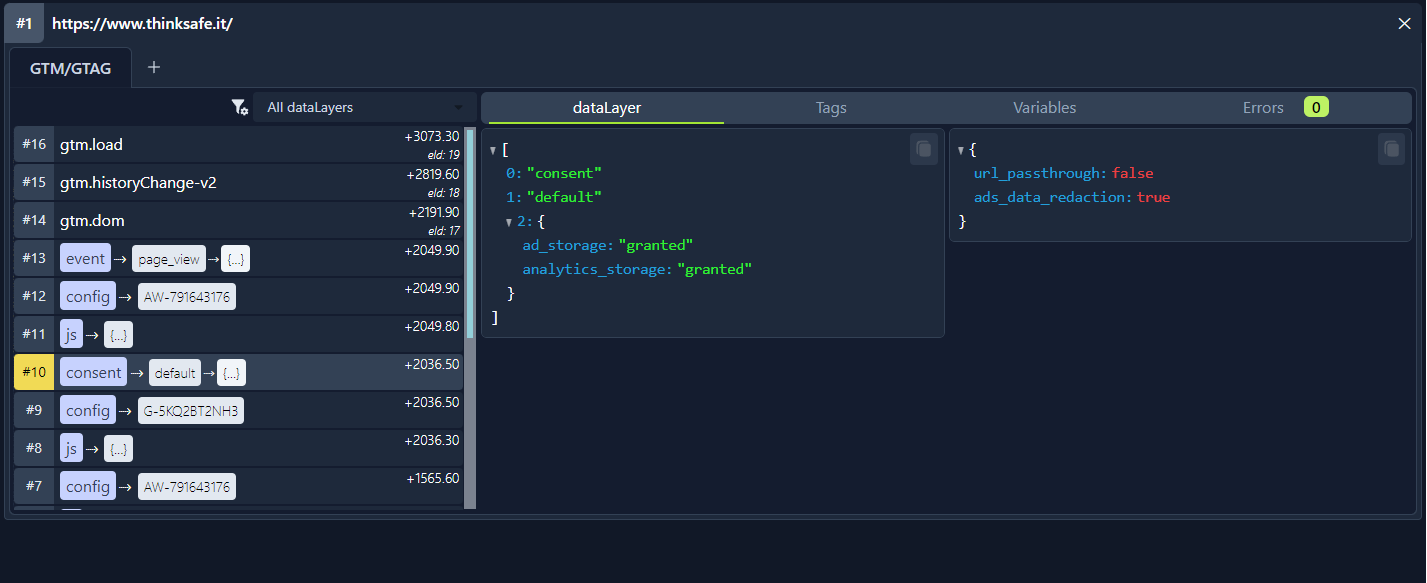This screenshot has width=1427, height=583.
Task: Click timestamp +1565.60 on row #7
Action: (432, 479)
